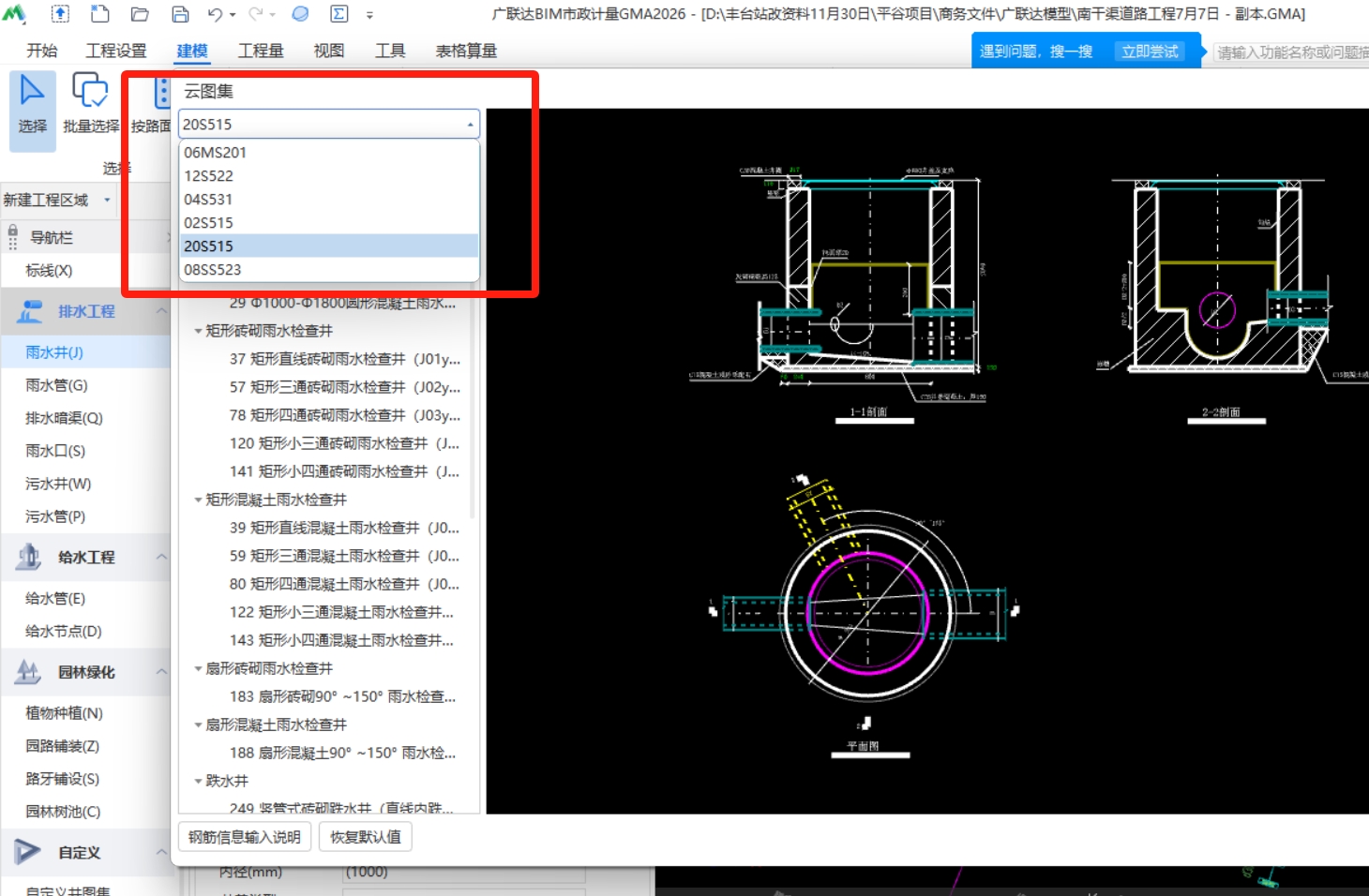Select 02S515 from the atlas list

(x=329, y=222)
